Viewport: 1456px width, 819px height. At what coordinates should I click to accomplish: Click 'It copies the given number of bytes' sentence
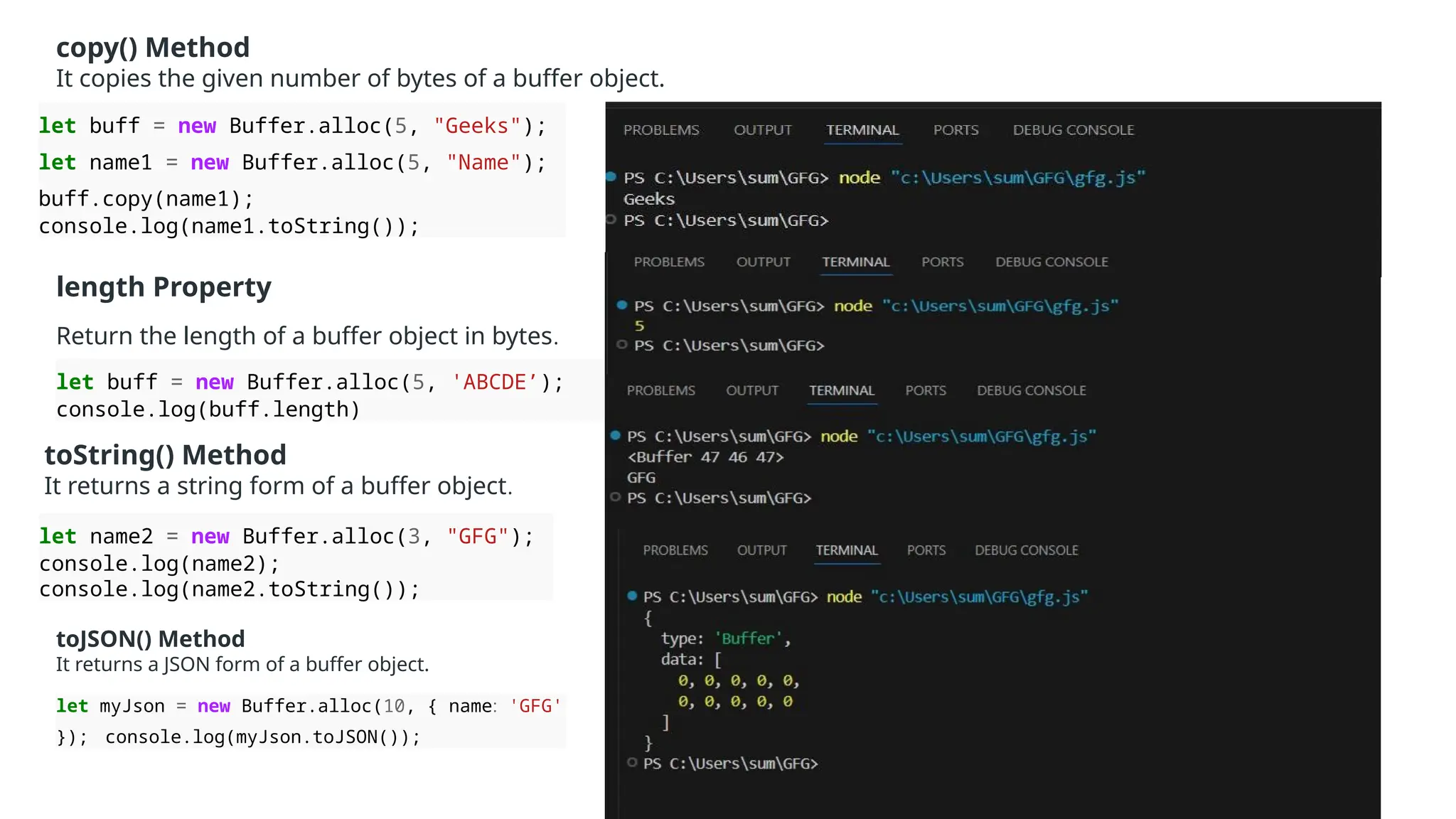click(x=360, y=78)
